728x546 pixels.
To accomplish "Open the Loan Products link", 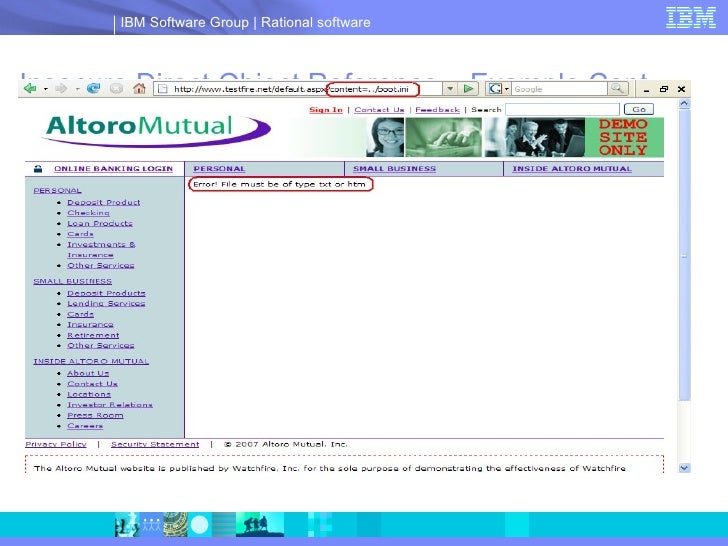I will 100,223.
